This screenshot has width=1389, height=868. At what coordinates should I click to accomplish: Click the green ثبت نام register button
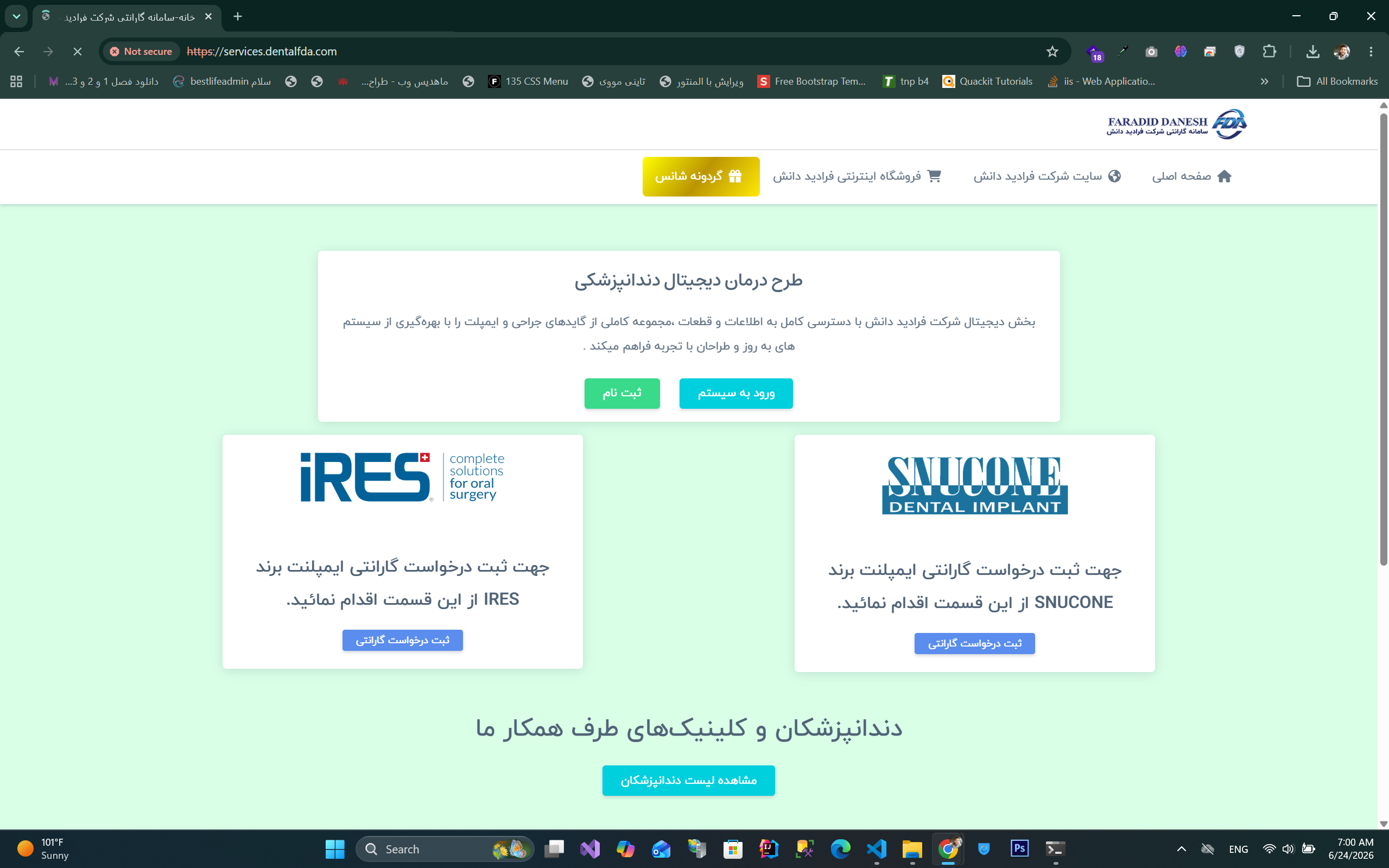click(x=622, y=393)
